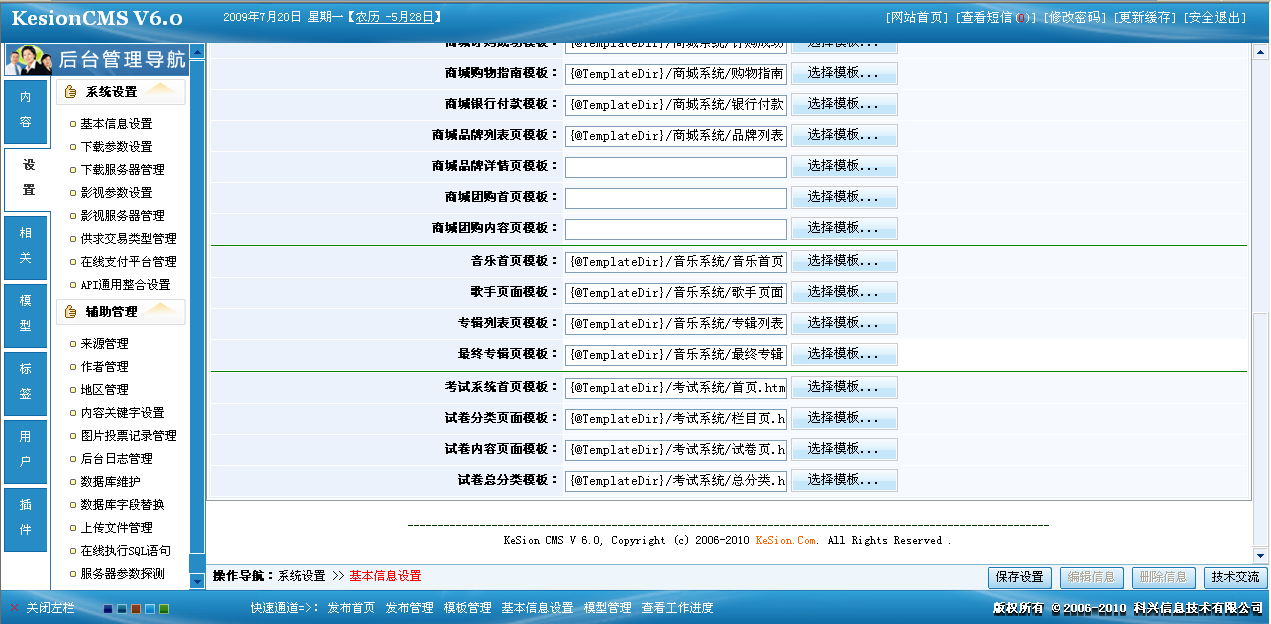This screenshot has height=624, width=1271.
Task: Collapse the 系统设置 menu group
Action: click(120, 91)
